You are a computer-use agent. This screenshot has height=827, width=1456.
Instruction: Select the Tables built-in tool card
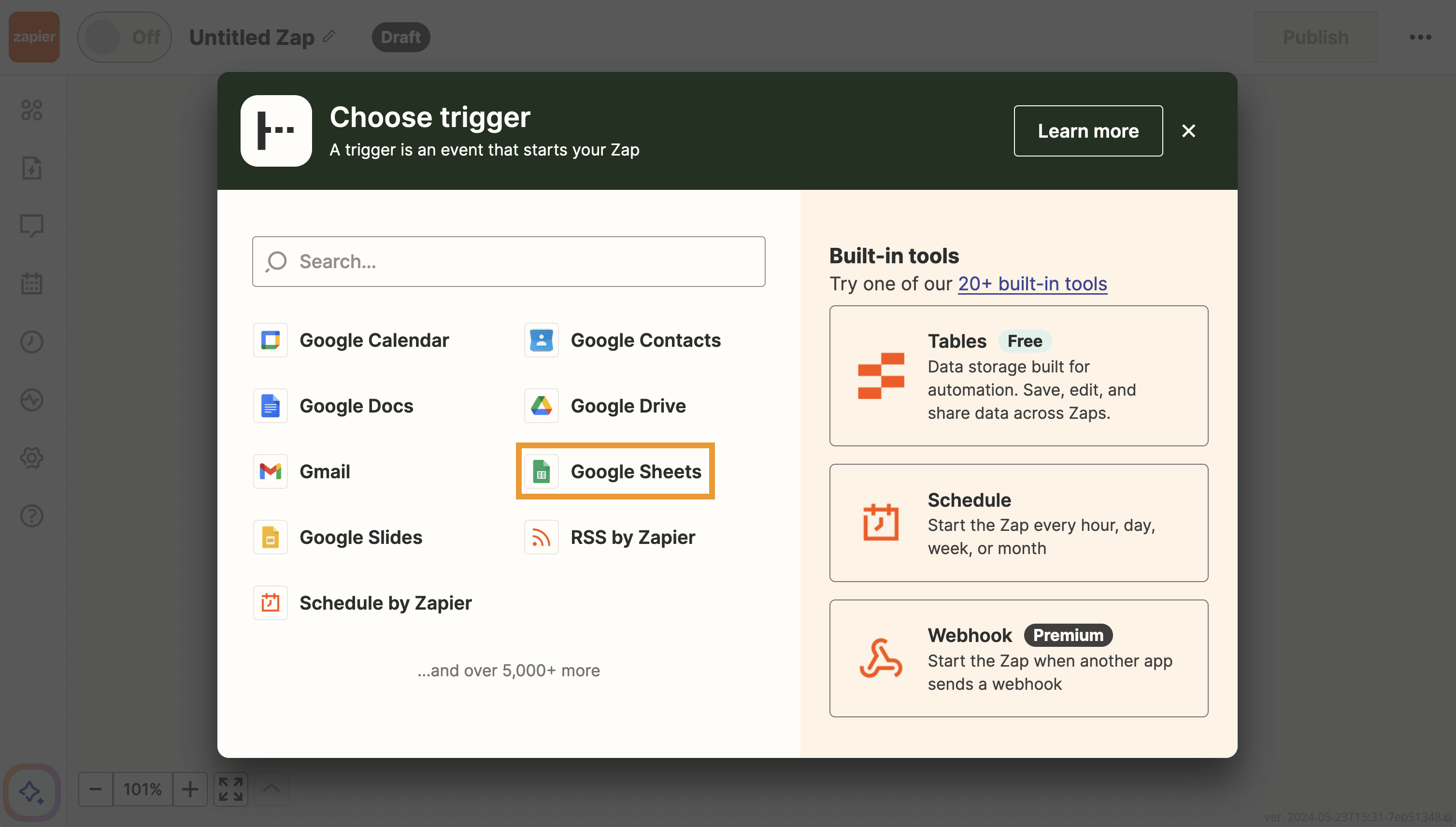[1018, 376]
